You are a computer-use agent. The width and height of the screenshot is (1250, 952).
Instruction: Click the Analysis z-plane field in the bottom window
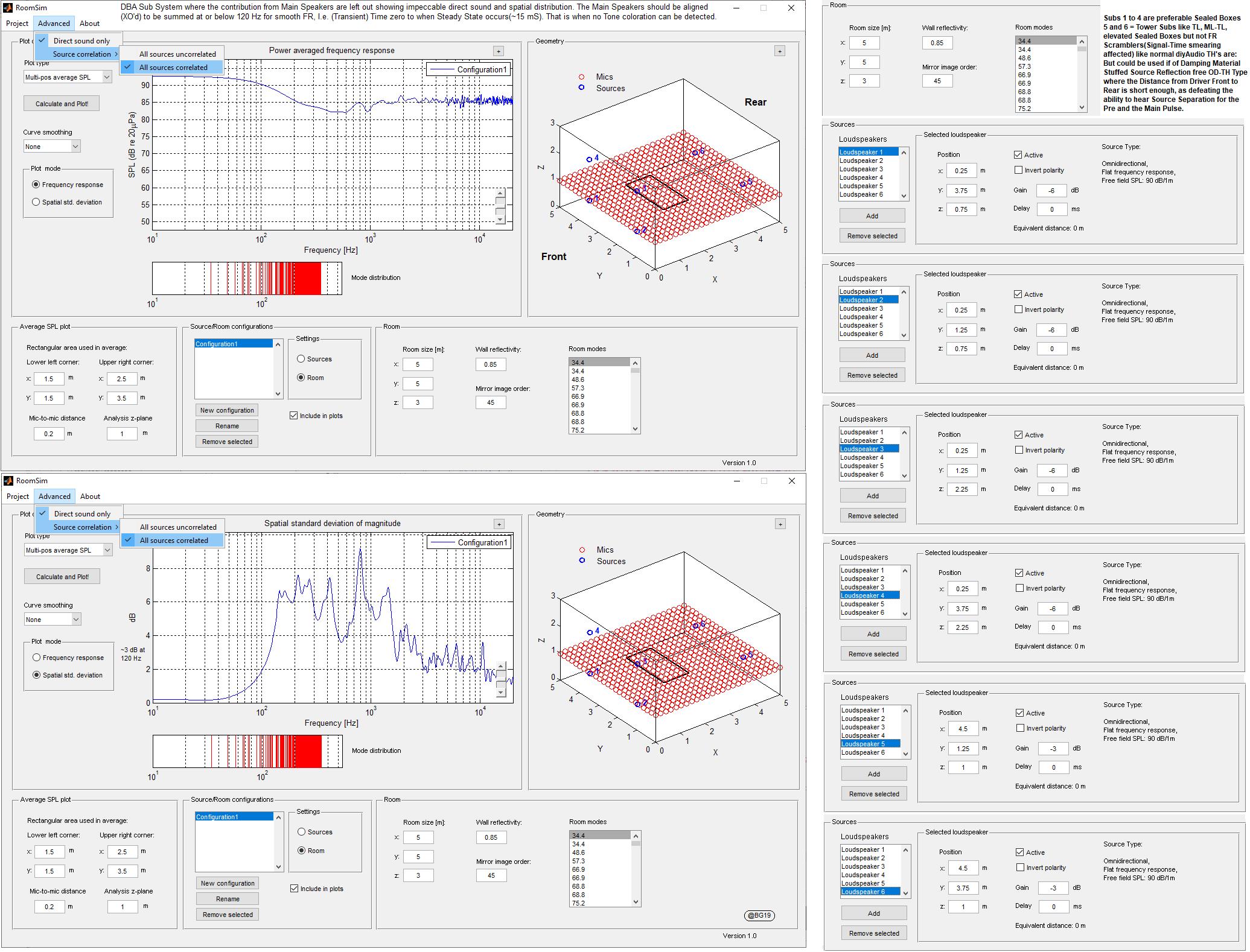[123, 907]
